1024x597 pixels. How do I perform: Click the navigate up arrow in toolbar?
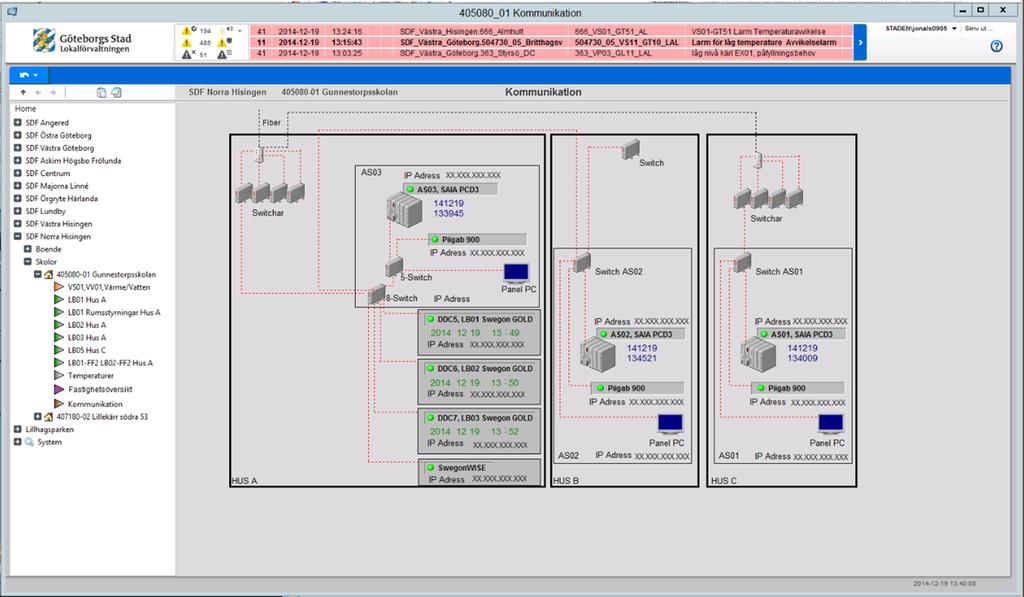click(x=24, y=93)
